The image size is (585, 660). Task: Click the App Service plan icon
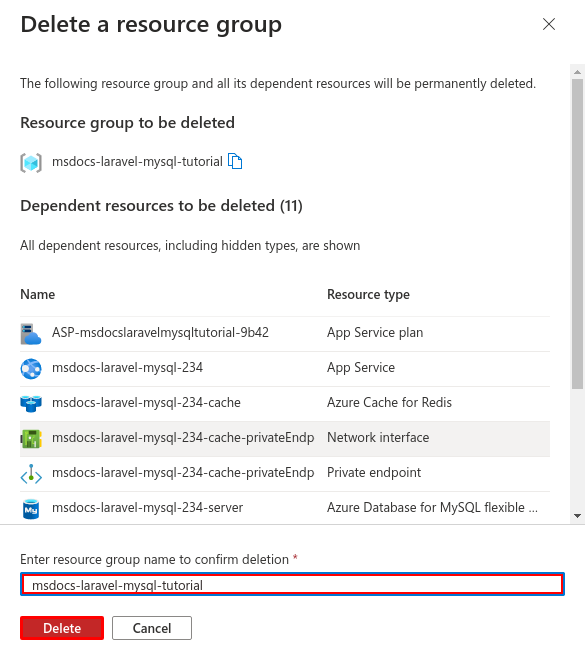point(31,334)
